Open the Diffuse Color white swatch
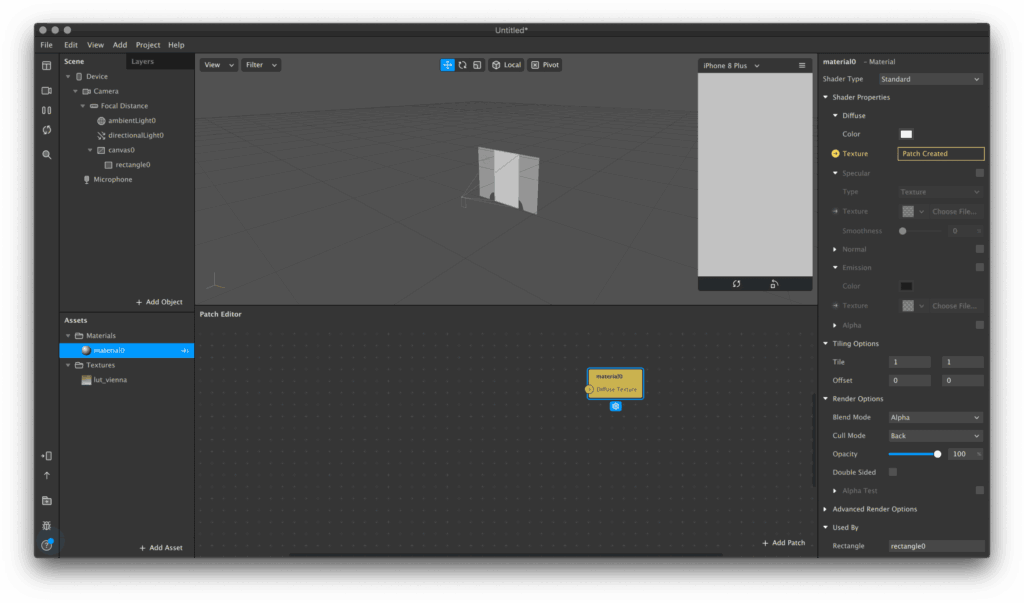Image resolution: width=1024 pixels, height=603 pixels. pos(906,134)
